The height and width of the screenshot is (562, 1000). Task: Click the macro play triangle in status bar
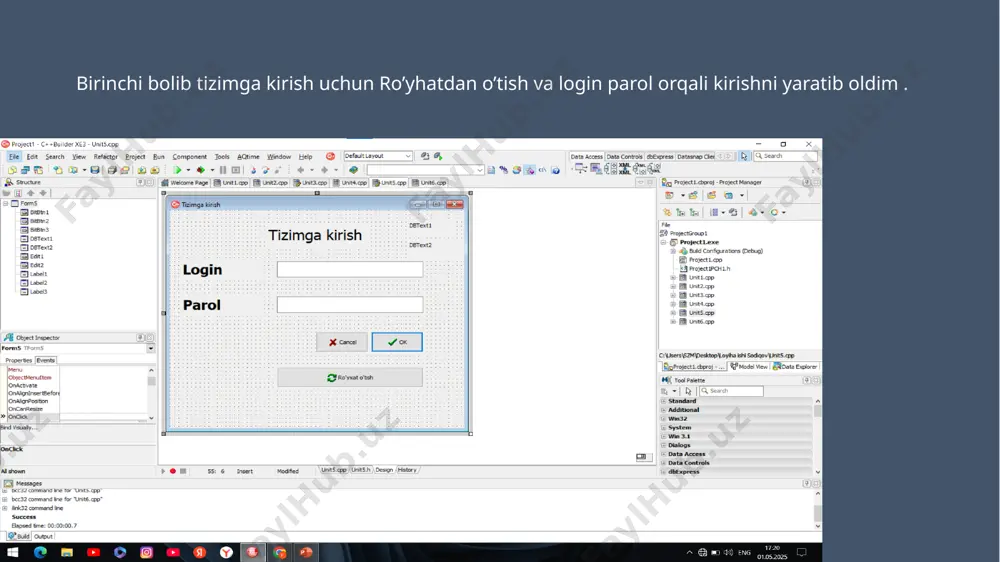click(x=163, y=471)
